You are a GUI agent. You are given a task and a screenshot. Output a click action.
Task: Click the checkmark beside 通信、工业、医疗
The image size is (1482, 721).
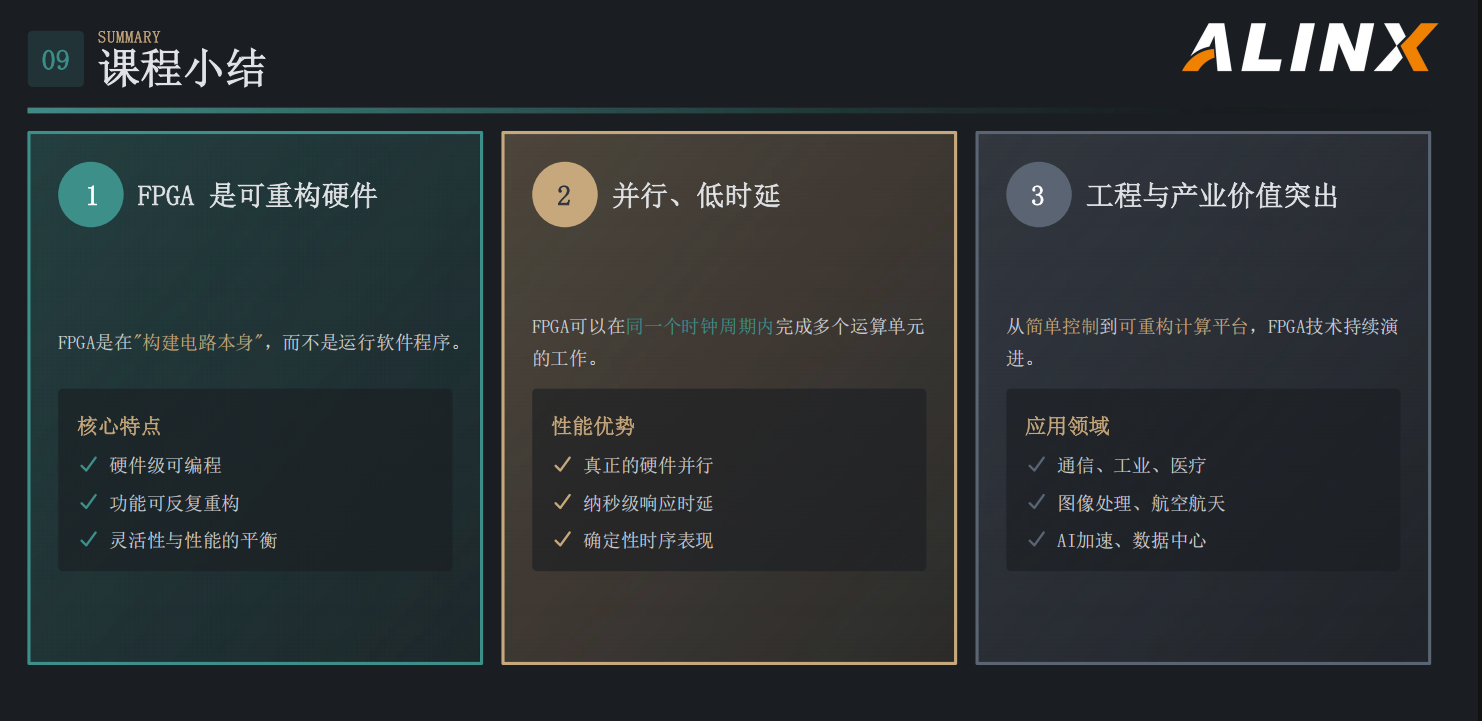coord(1036,465)
